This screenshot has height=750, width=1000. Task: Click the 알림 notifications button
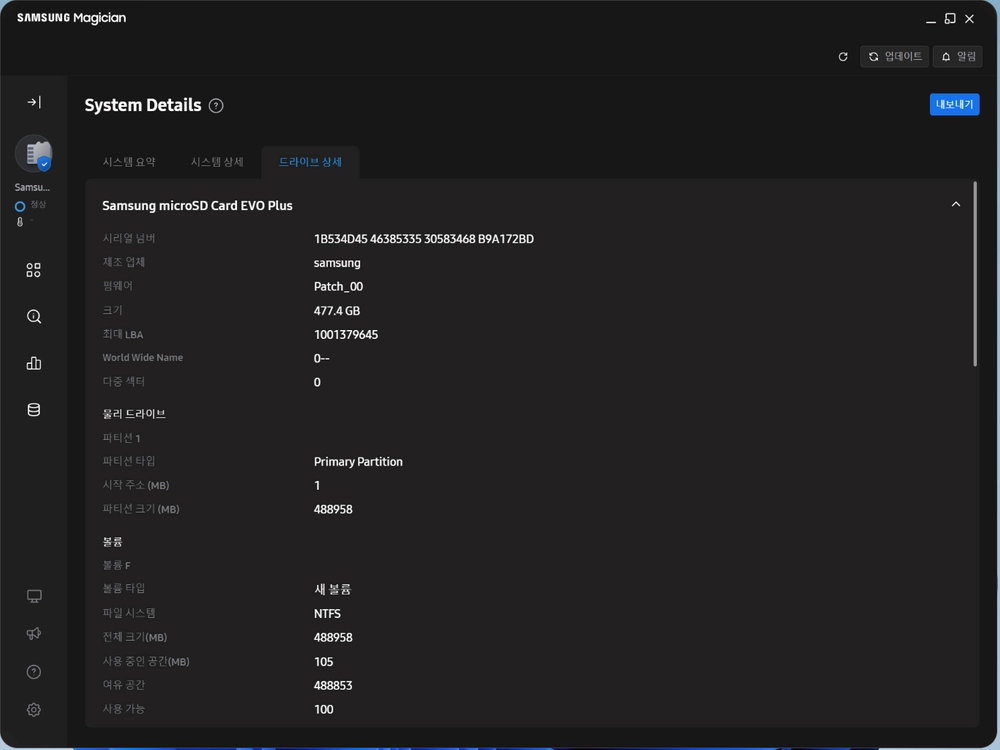click(x=958, y=57)
